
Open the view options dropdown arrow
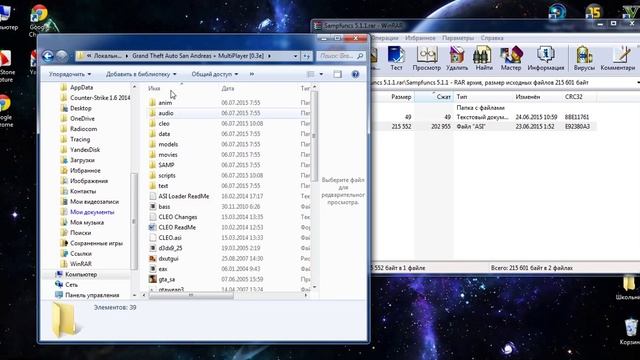coord(321,74)
